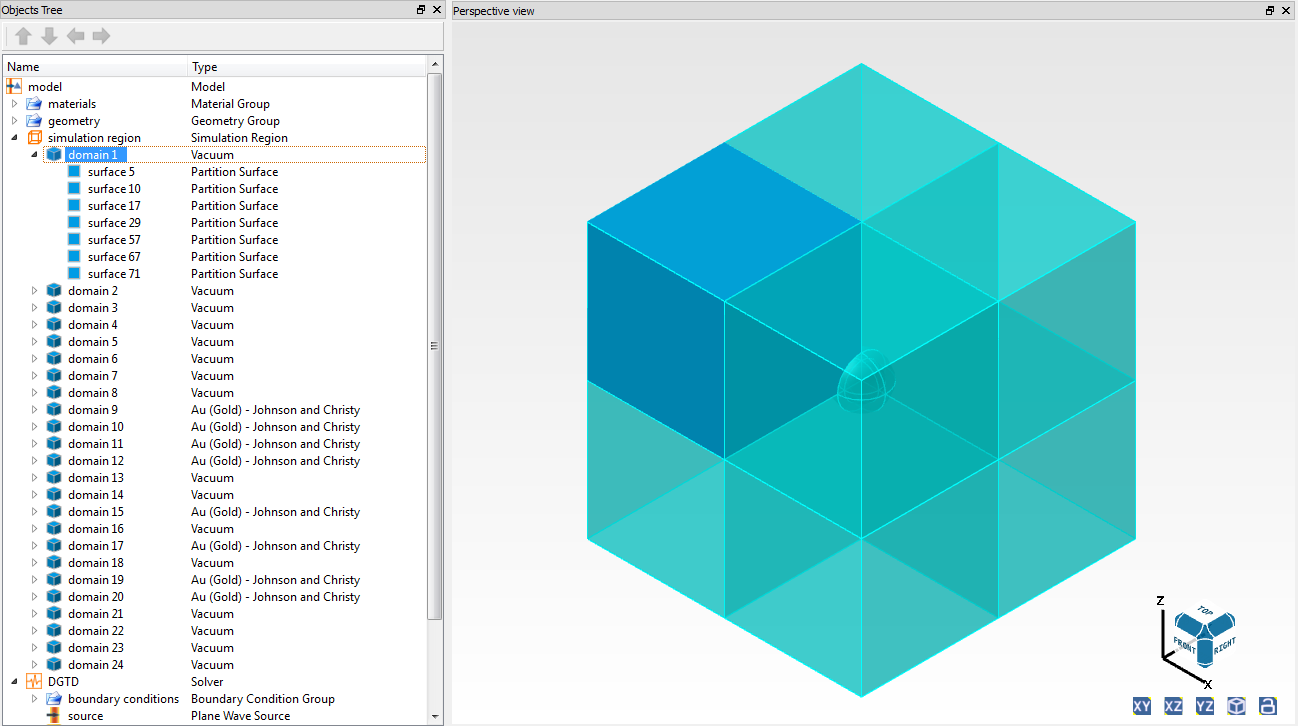
Task: Undock the Perspective view panel
Action: point(1270,11)
